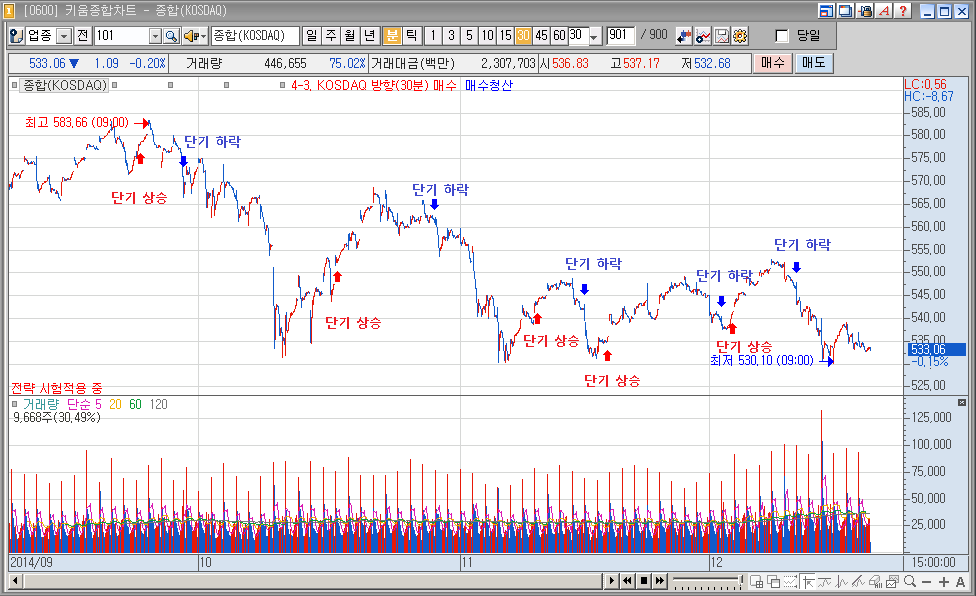Viewport: 976px width, 596px height.
Task: Click the minus zoom-out icon
Action: (x=926, y=582)
